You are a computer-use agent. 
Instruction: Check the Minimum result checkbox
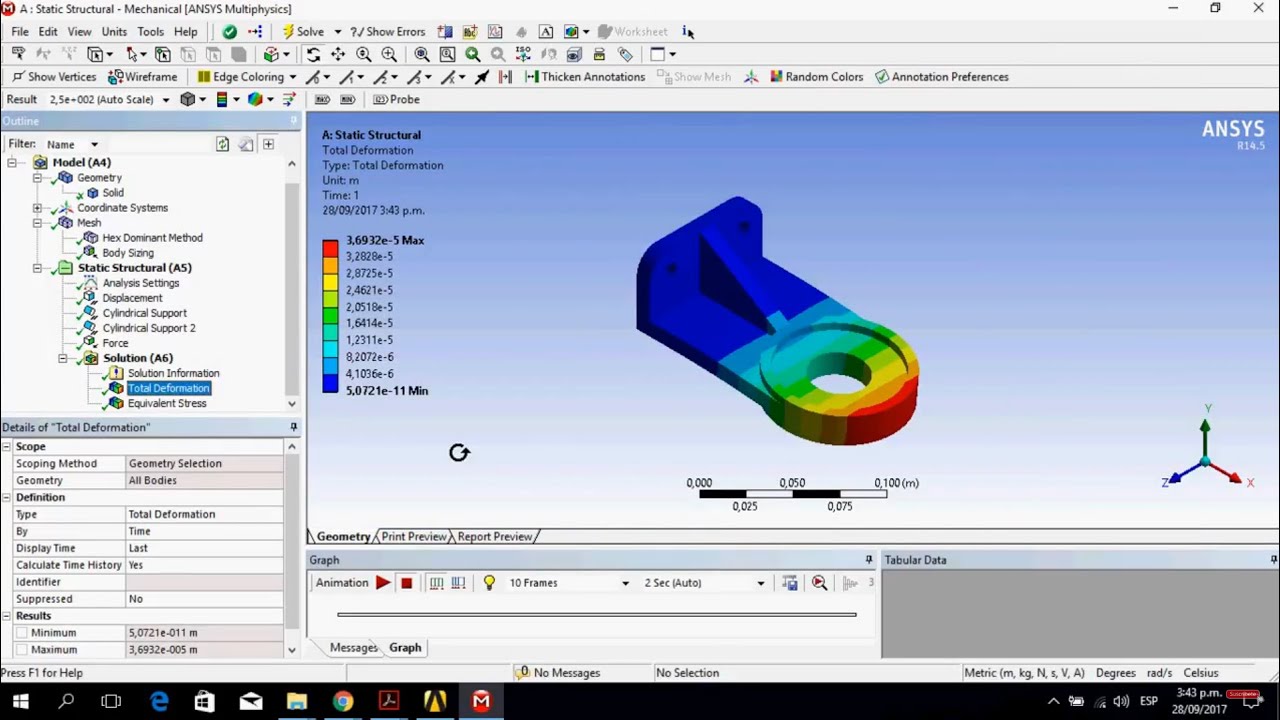22,633
